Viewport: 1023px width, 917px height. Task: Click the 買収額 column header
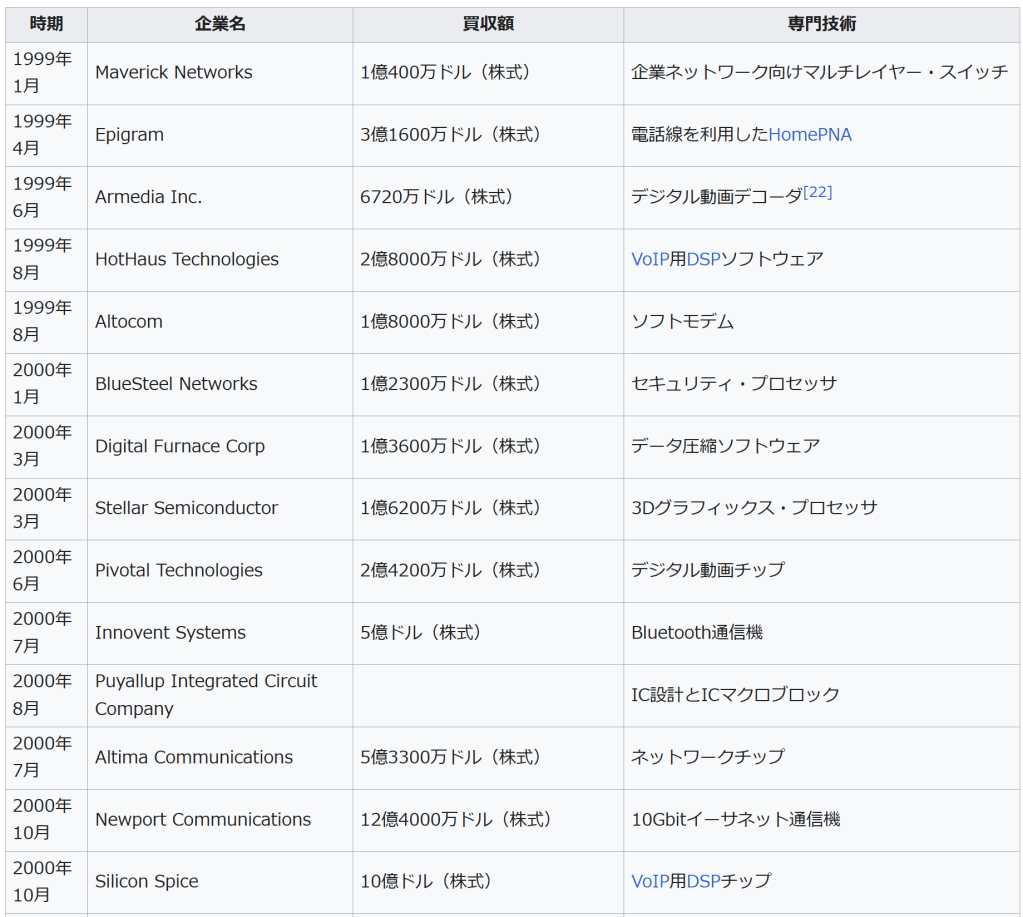coord(487,24)
